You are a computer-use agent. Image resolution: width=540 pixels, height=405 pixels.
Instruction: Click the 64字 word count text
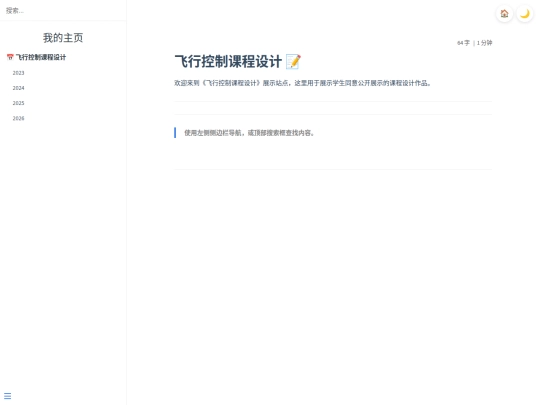coord(463,43)
